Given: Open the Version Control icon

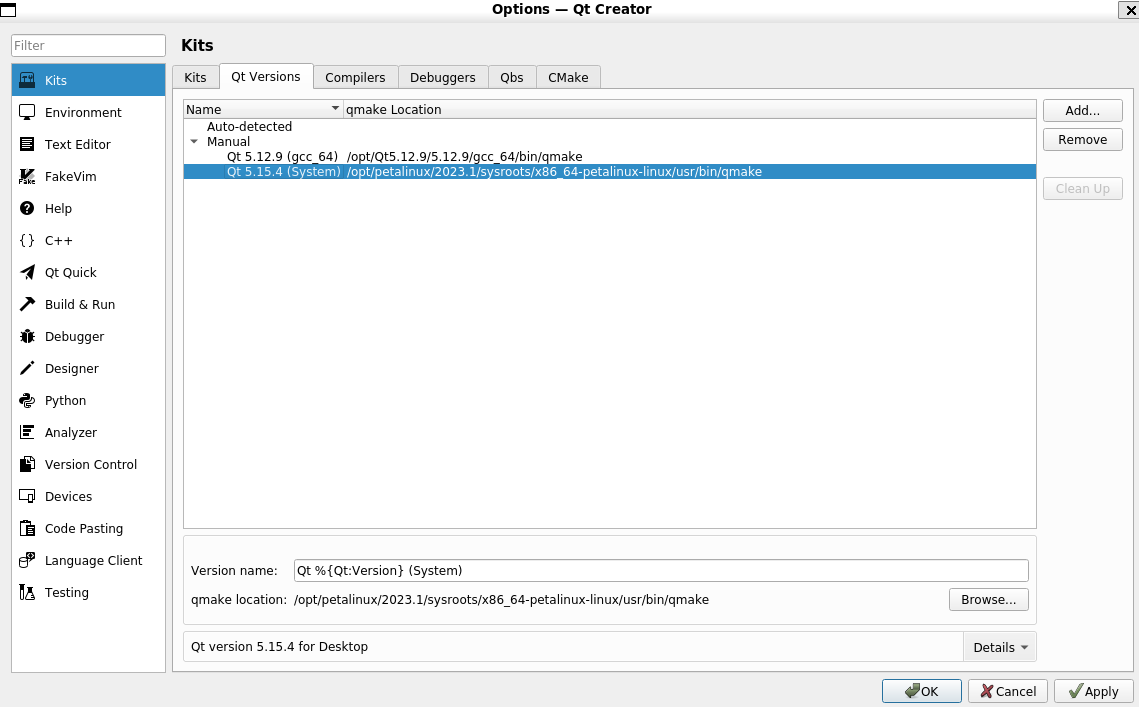Looking at the screenshot, I should click(27, 464).
